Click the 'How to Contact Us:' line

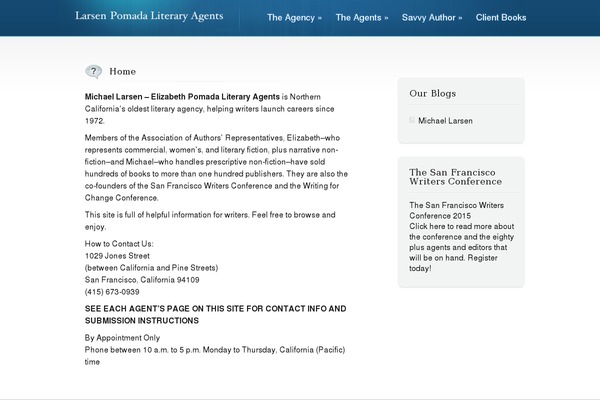pos(119,244)
